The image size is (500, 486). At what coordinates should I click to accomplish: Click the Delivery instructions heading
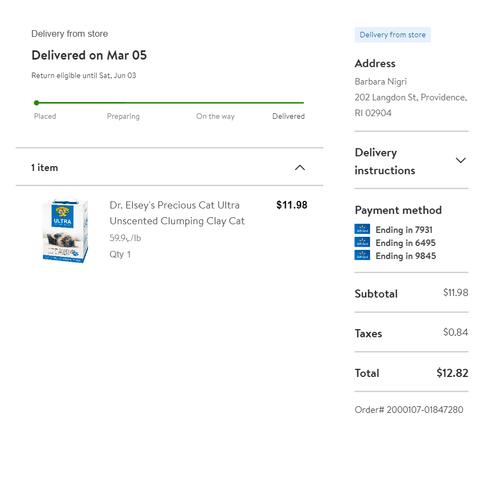(x=385, y=161)
